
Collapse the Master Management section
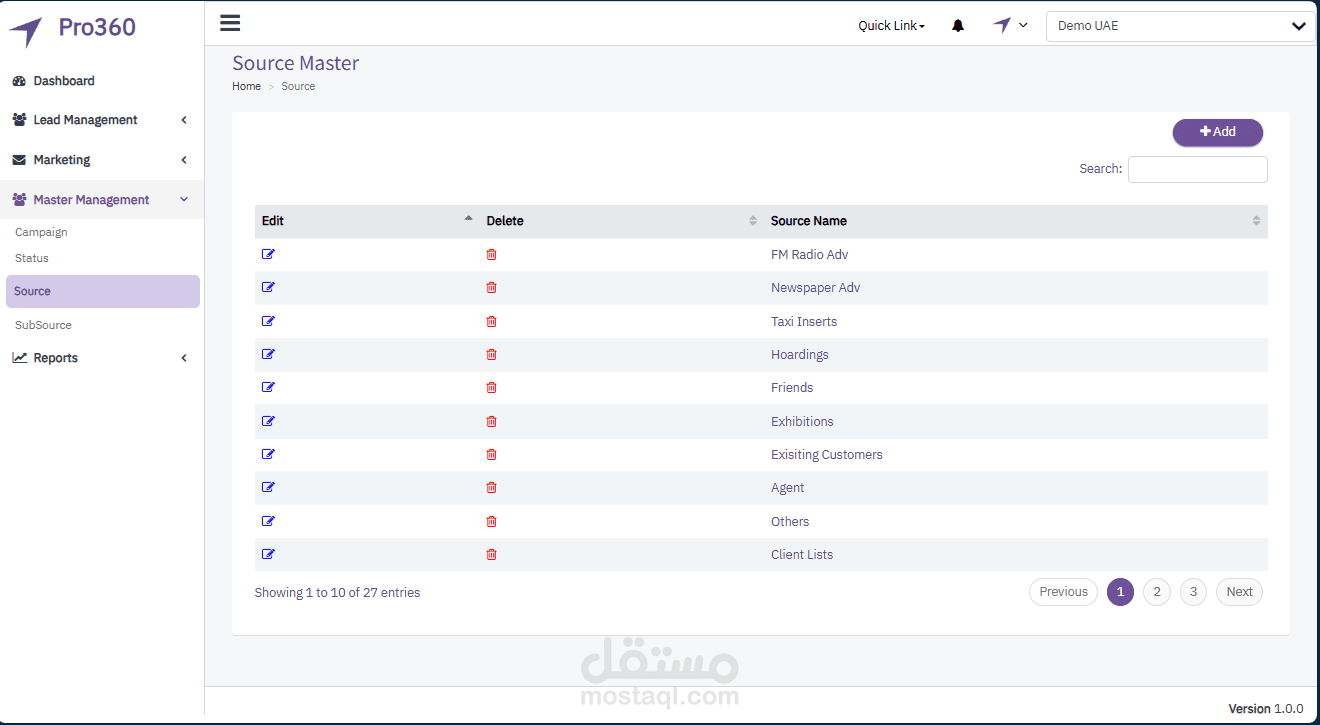[101, 200]
